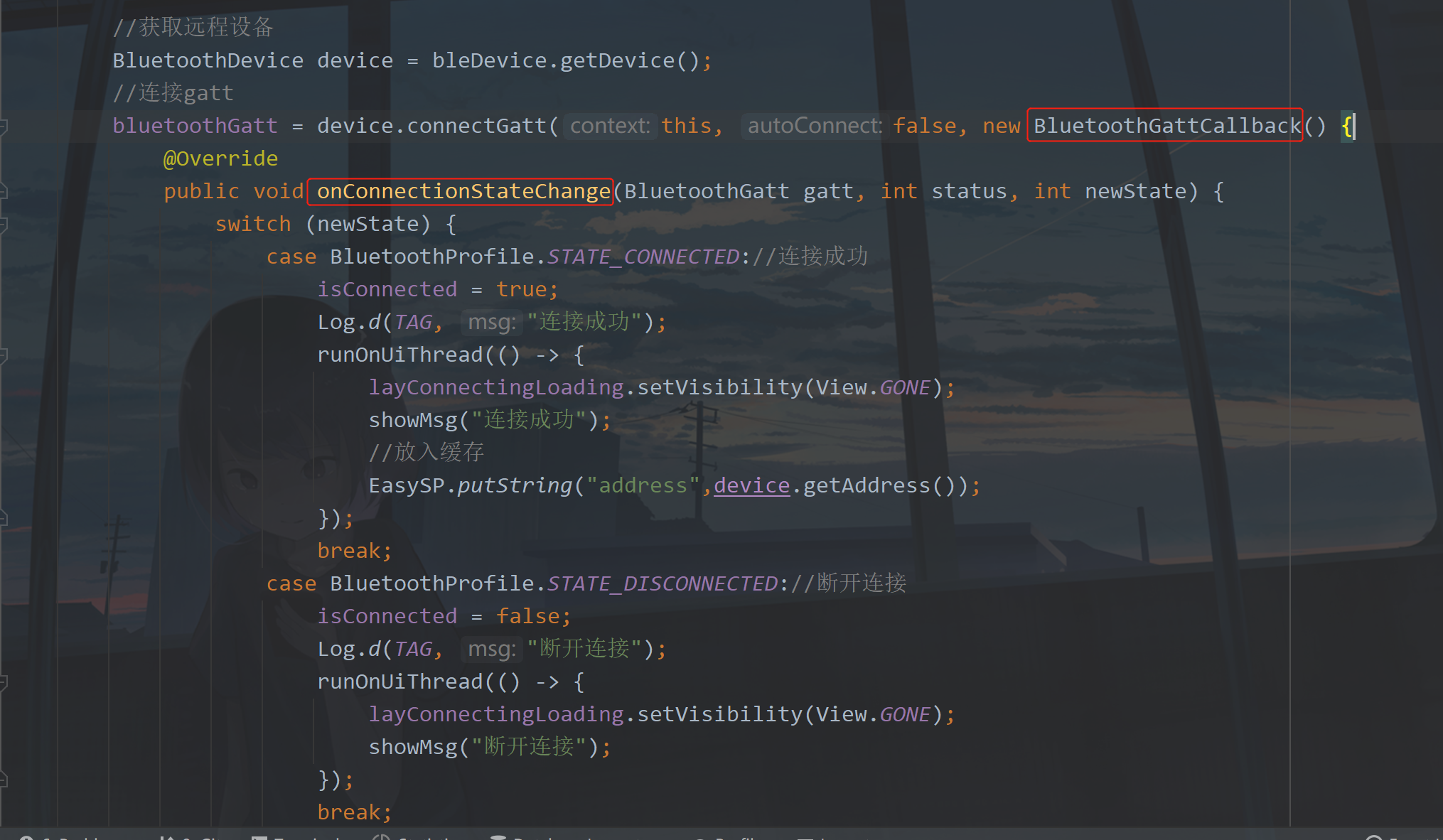The width and height of the screenshot is (1443, 840).
Task: Click bleDevice.getDevice() call
Action: click(566, 60)
